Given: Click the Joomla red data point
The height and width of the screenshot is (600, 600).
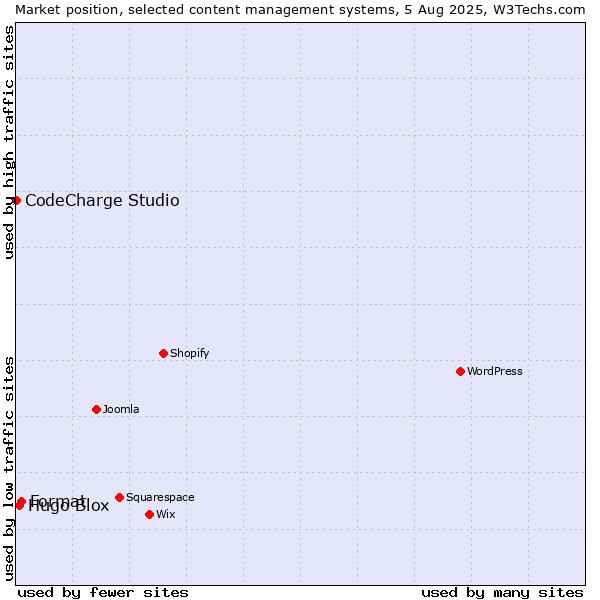Looking at the screenshot, I should pyautogui.click(x=96, y=409).
